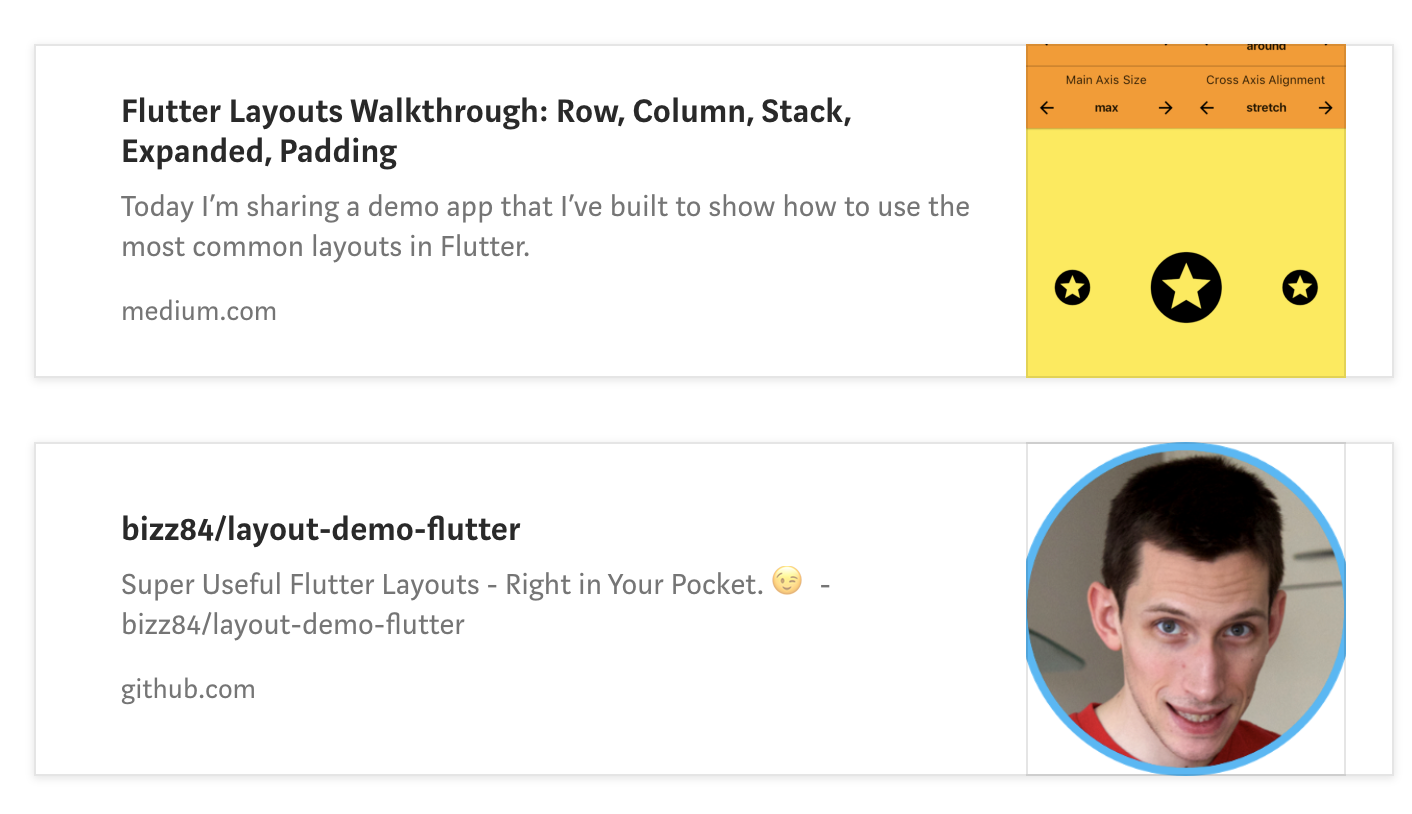Click the 'Main Axis Size' label
Image resolution: width=1412 pixels, height=814 pixels.
pos(1106,80)
